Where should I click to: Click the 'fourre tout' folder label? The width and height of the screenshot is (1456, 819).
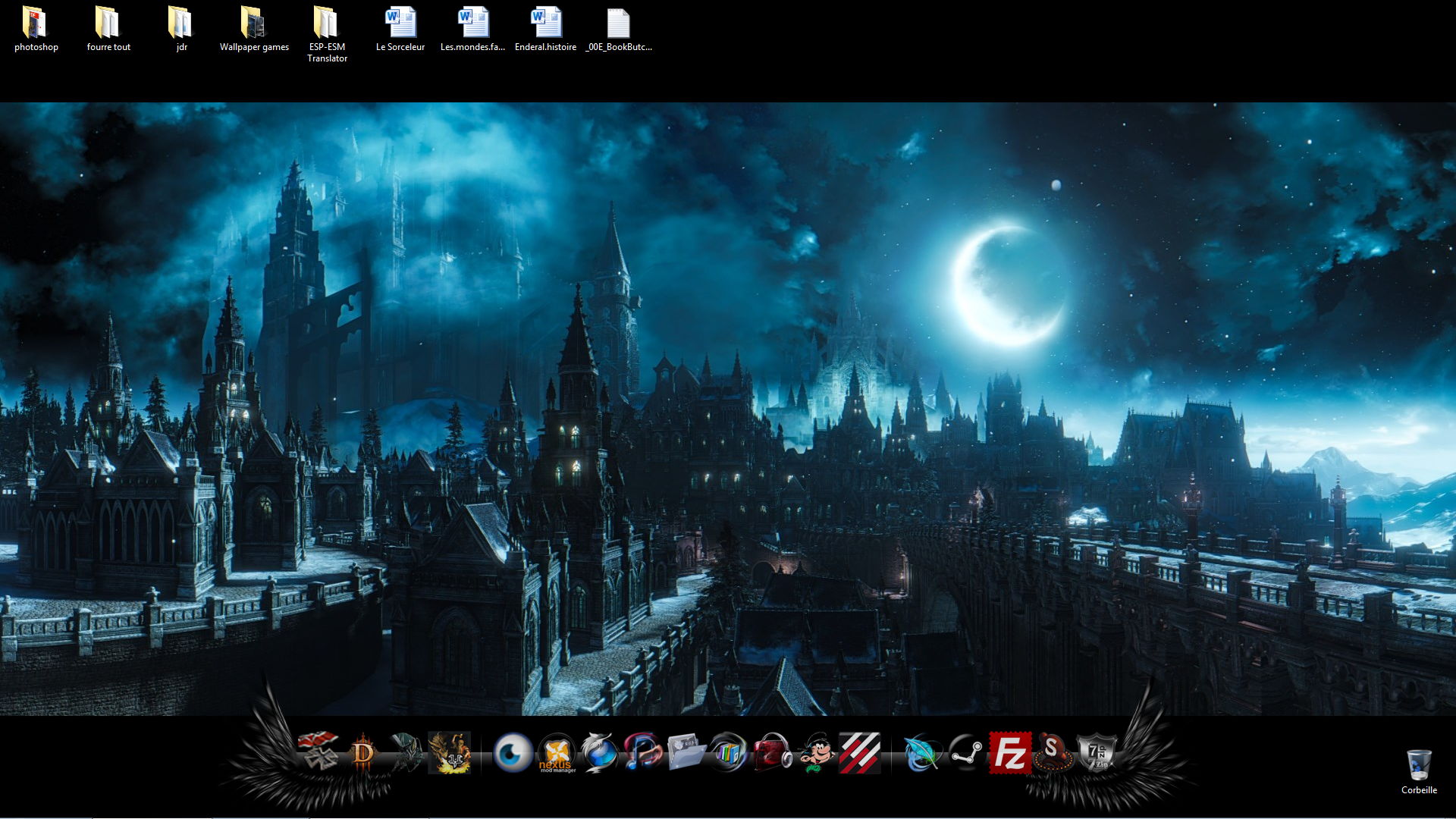[x=108, y=47]
